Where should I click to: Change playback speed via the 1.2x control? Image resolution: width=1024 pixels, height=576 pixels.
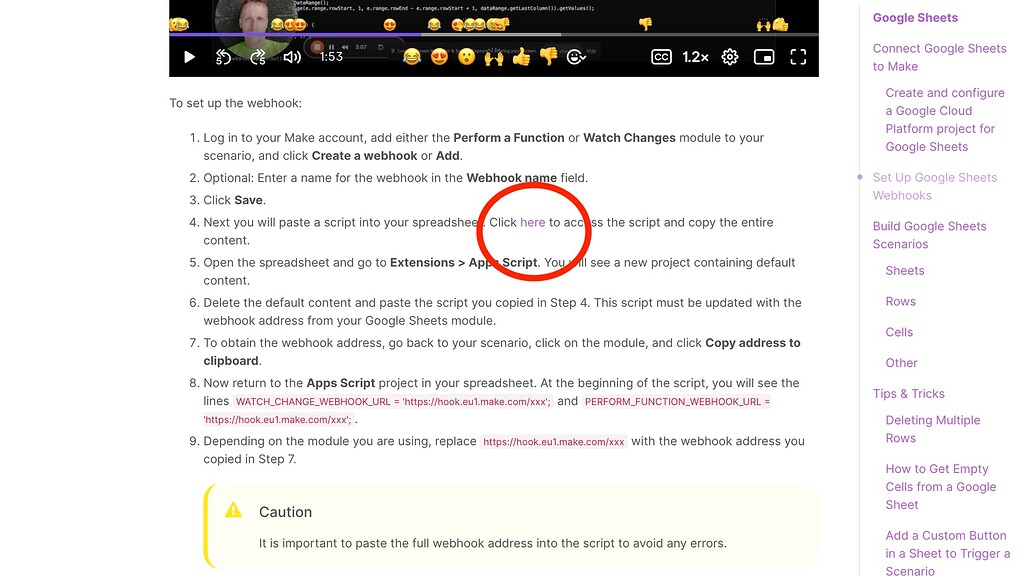click(694, 57)
